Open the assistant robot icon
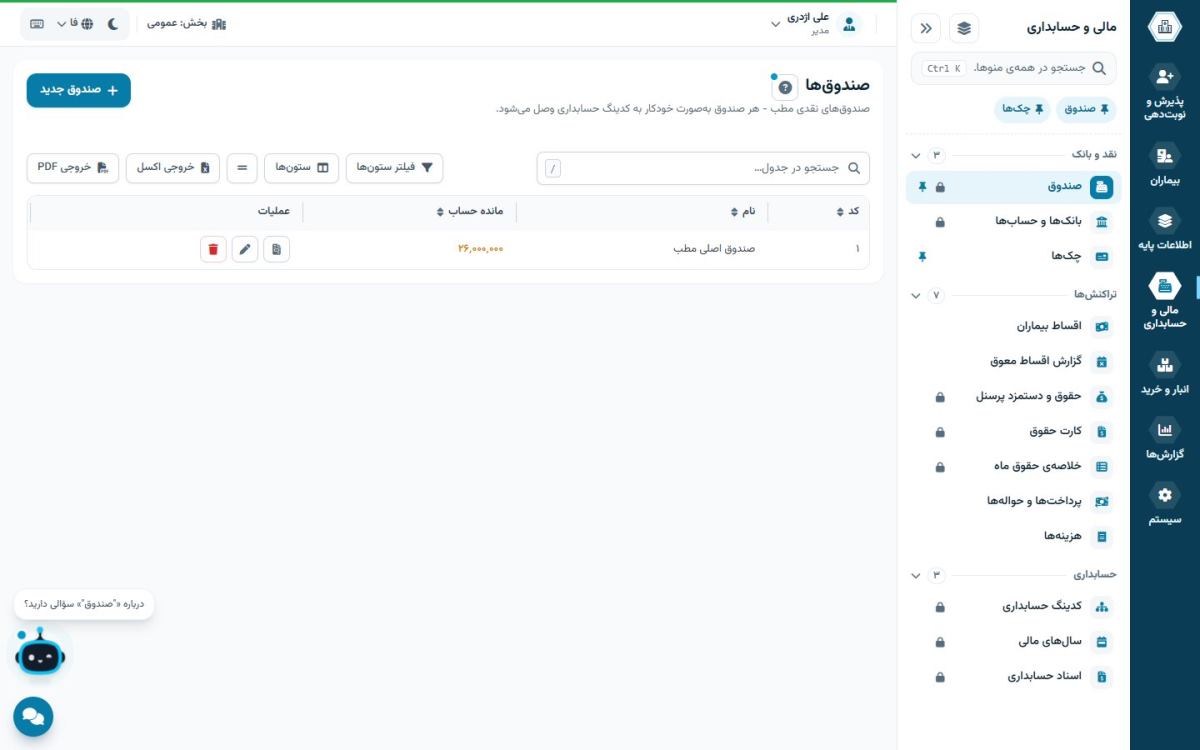Screen dimensions: 1200x750 [x=40, y=652]
